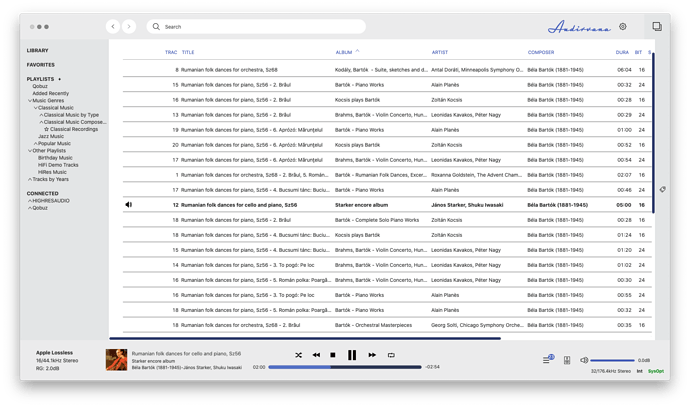Sort by the BIT column header
Screen dimensions: 690x406
tap(638, 52)
